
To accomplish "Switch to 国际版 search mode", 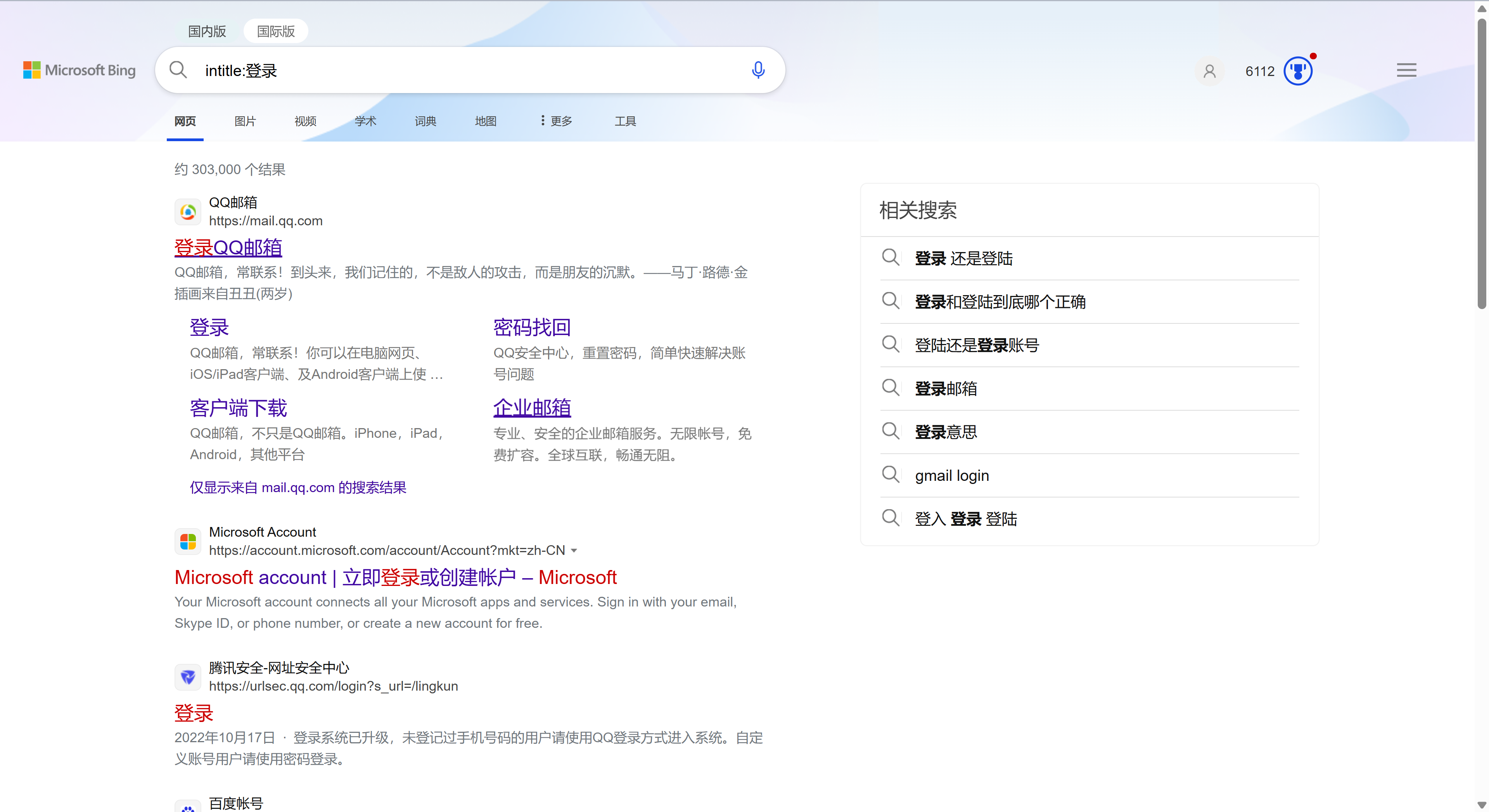I will [276, 31].
